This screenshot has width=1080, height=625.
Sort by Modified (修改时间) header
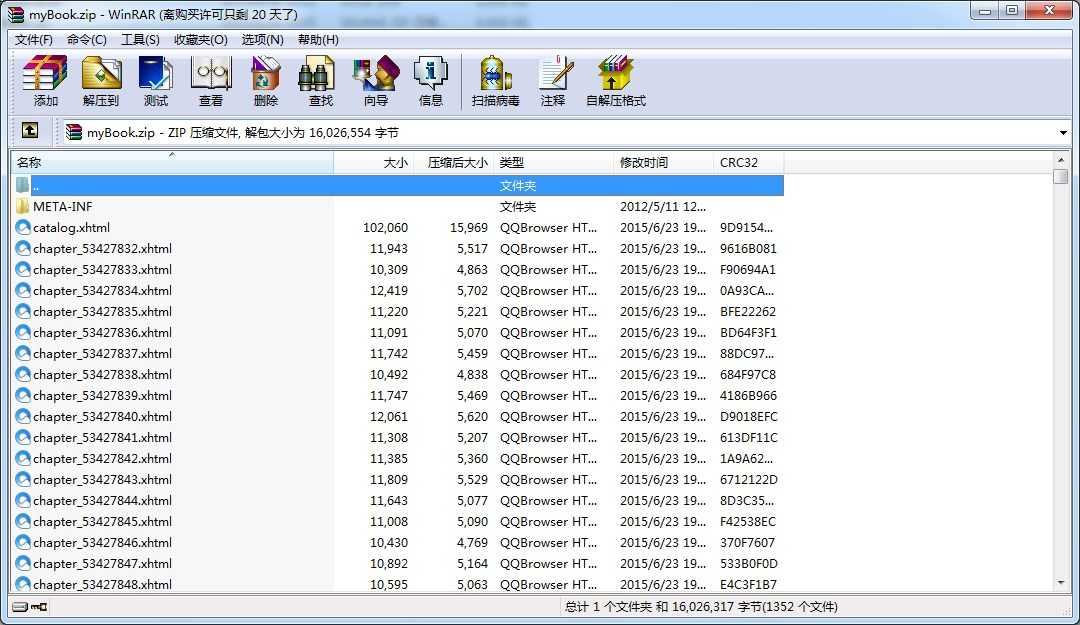click(x=663, y=163)
